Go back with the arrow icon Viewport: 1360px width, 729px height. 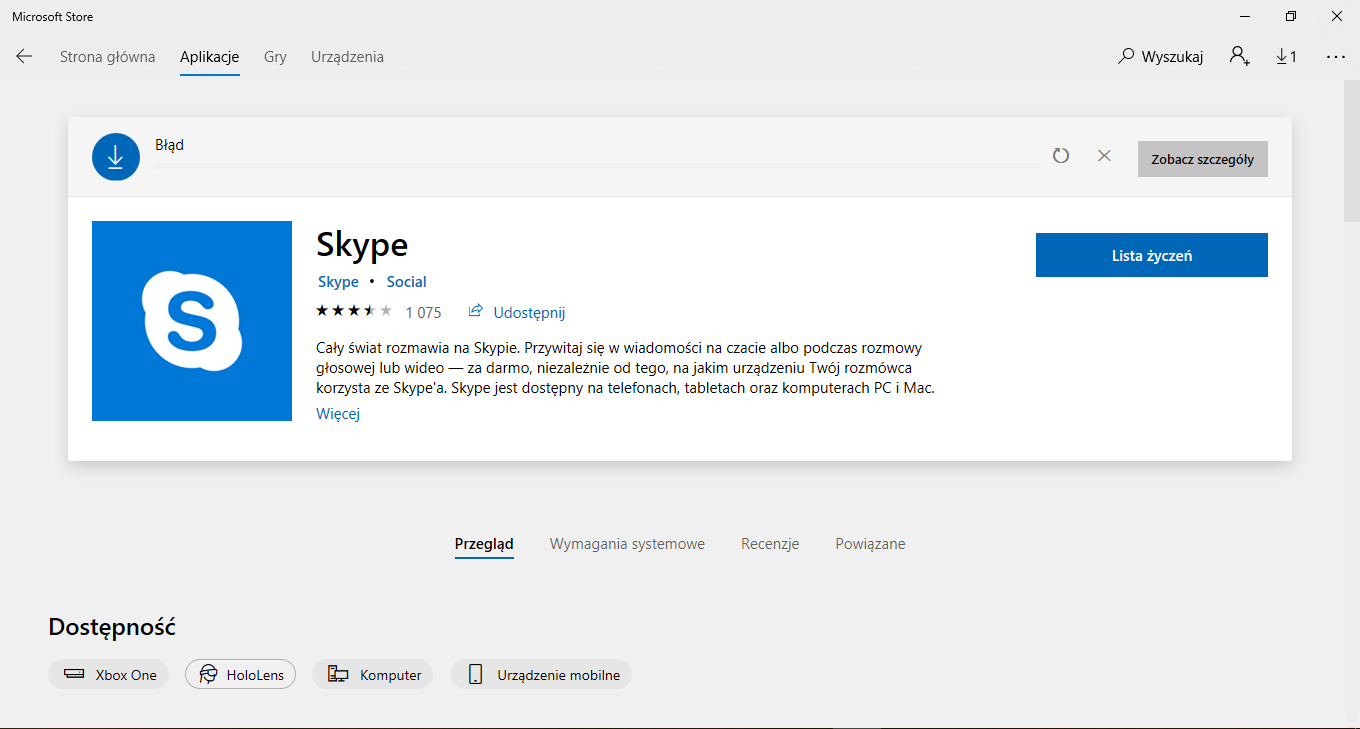tap(24, 57)
